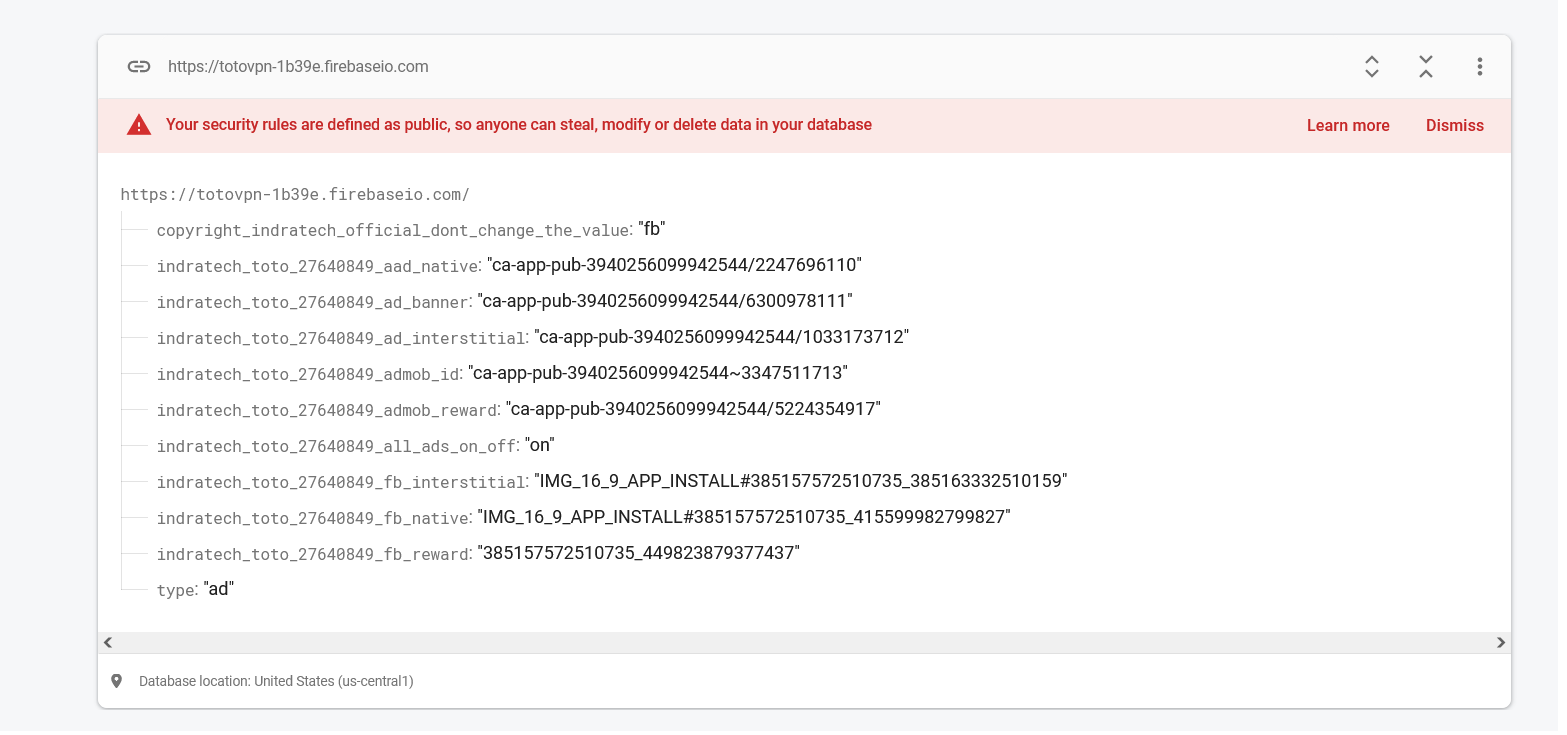The width and height of the screenshot is (1567, 735).
Task: Click the "ad" value of type
Action: point(219,589)
